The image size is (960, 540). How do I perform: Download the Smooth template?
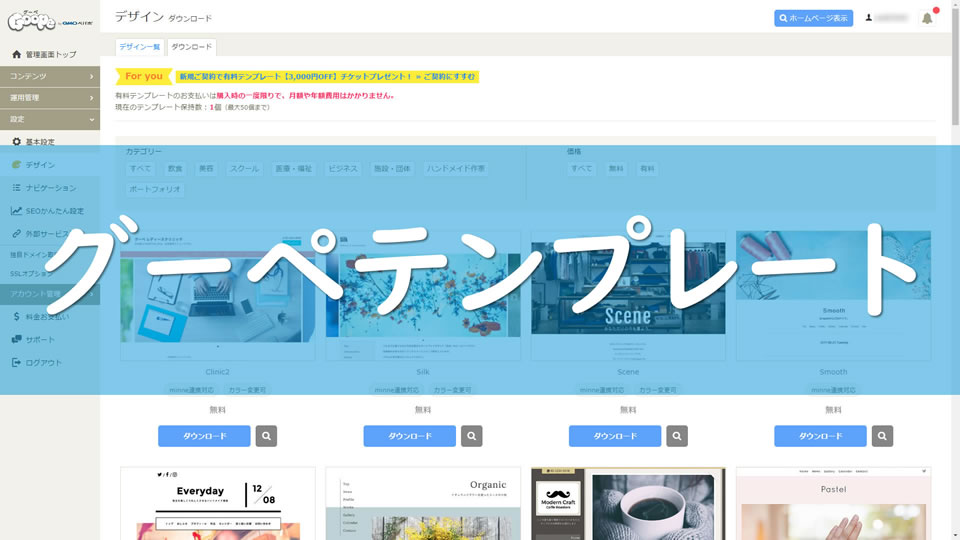(x=820, y=436)
